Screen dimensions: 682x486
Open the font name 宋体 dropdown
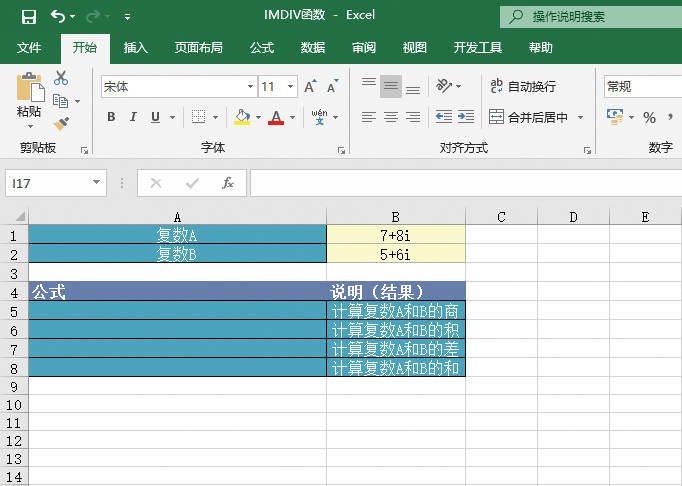pyautogui.click(x=250, y=87)
